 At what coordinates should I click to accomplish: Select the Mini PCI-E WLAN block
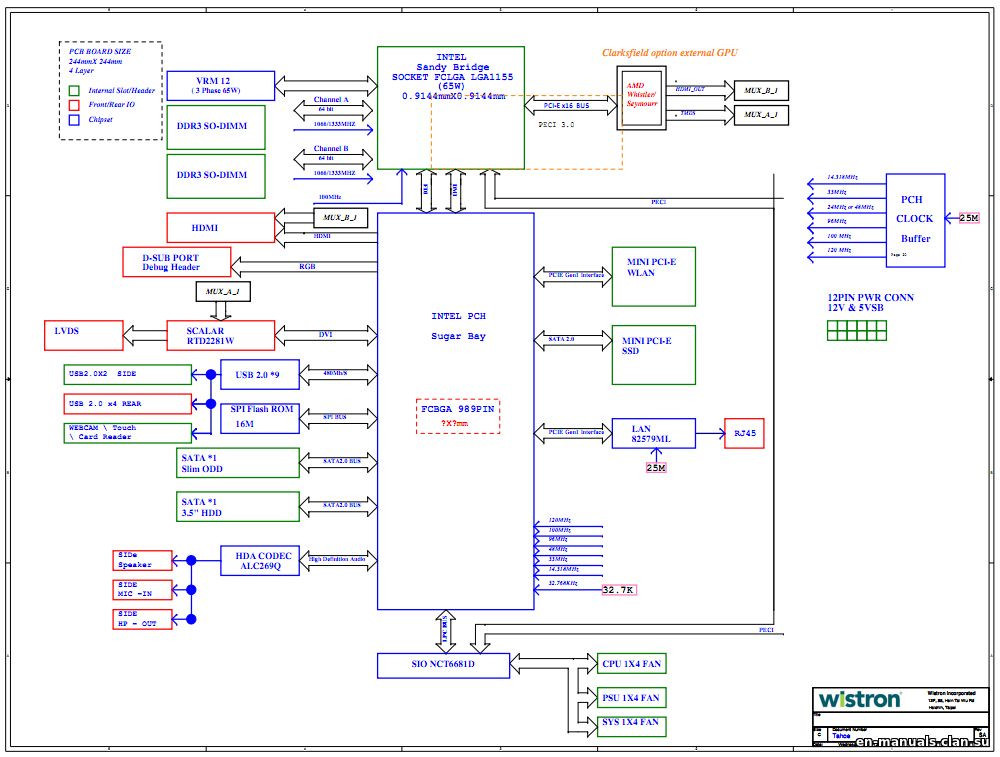click(x=653, y=275)
